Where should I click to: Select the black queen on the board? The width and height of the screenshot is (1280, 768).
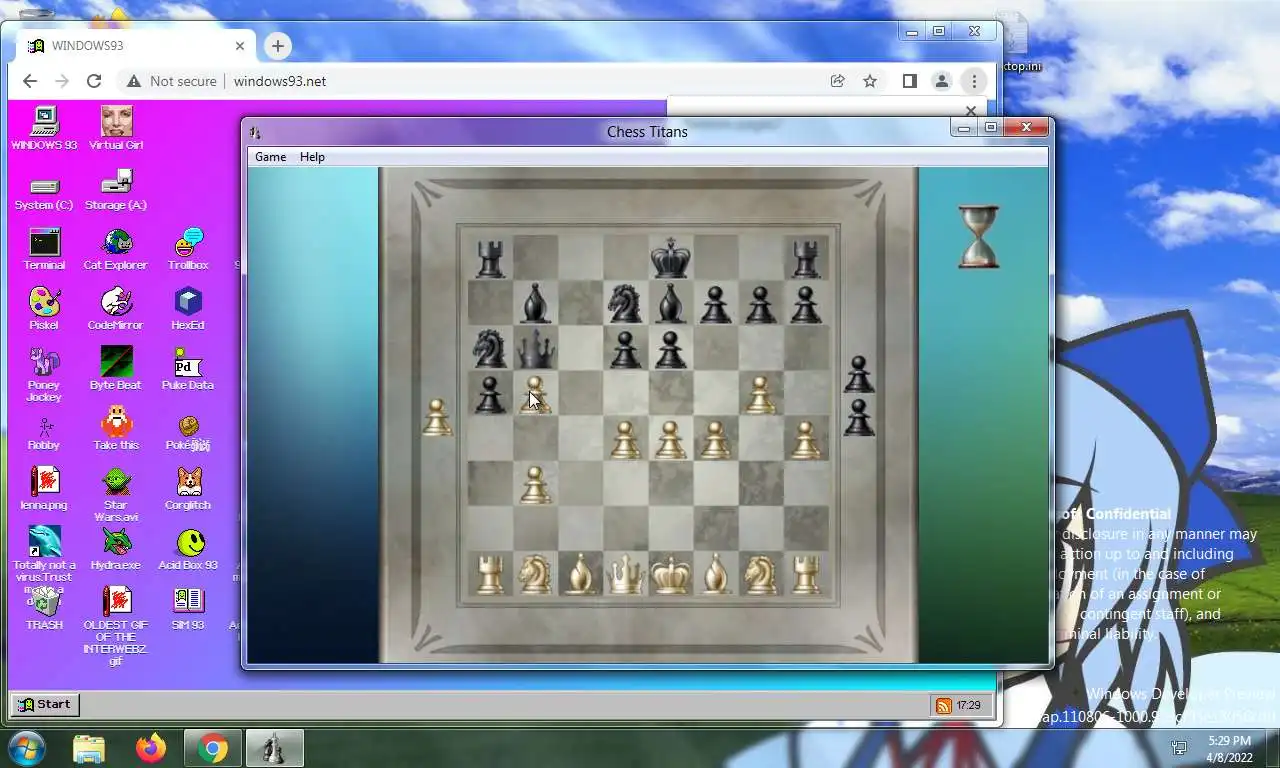click(x=535, y=348)
